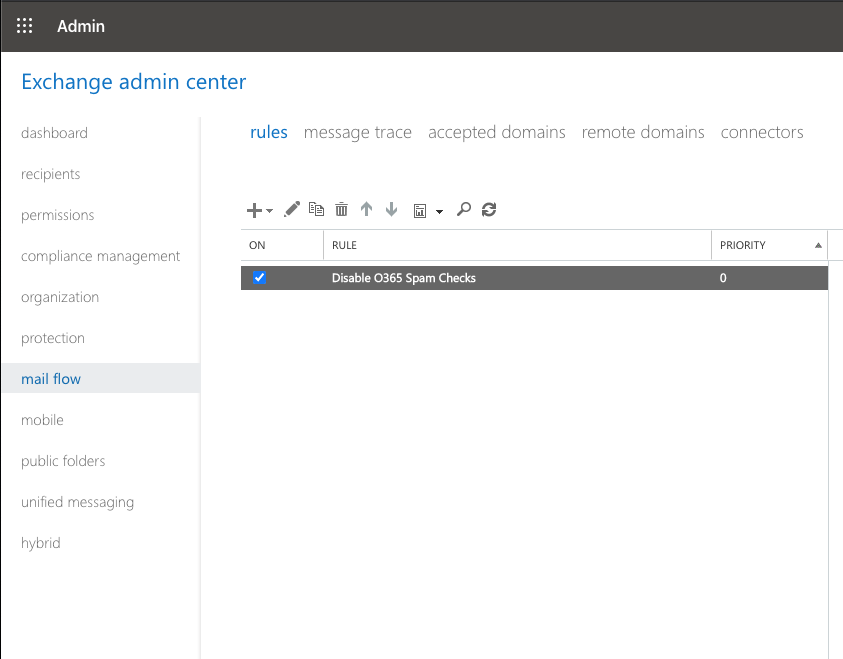Navigate to hybrid section
843x659 pixels.
coord(40,543)
